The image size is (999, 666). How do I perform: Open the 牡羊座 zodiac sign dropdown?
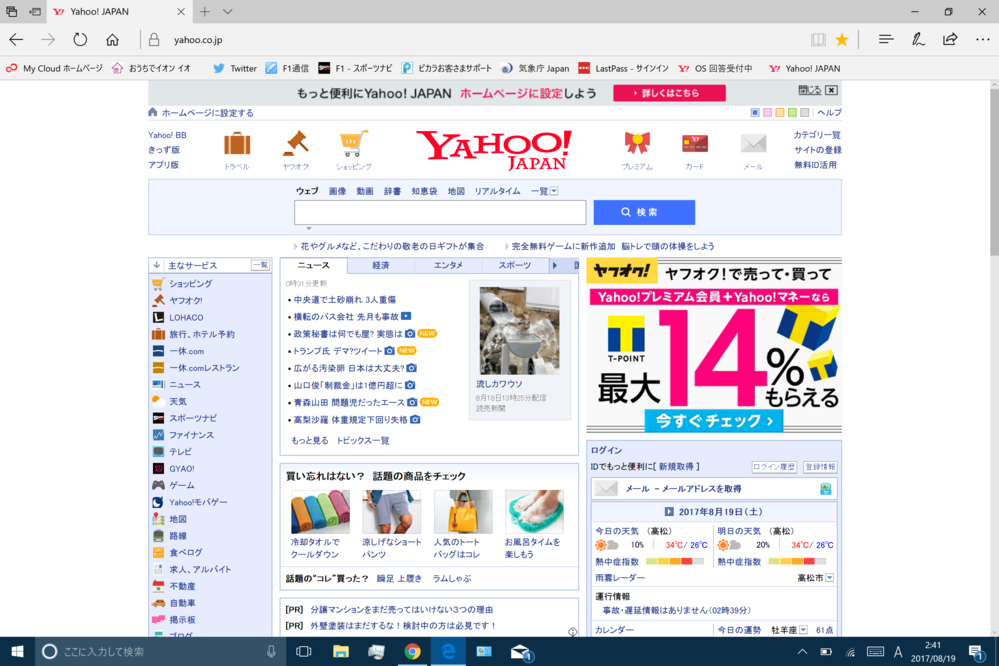pyautogui.click(x=803, y=630)
